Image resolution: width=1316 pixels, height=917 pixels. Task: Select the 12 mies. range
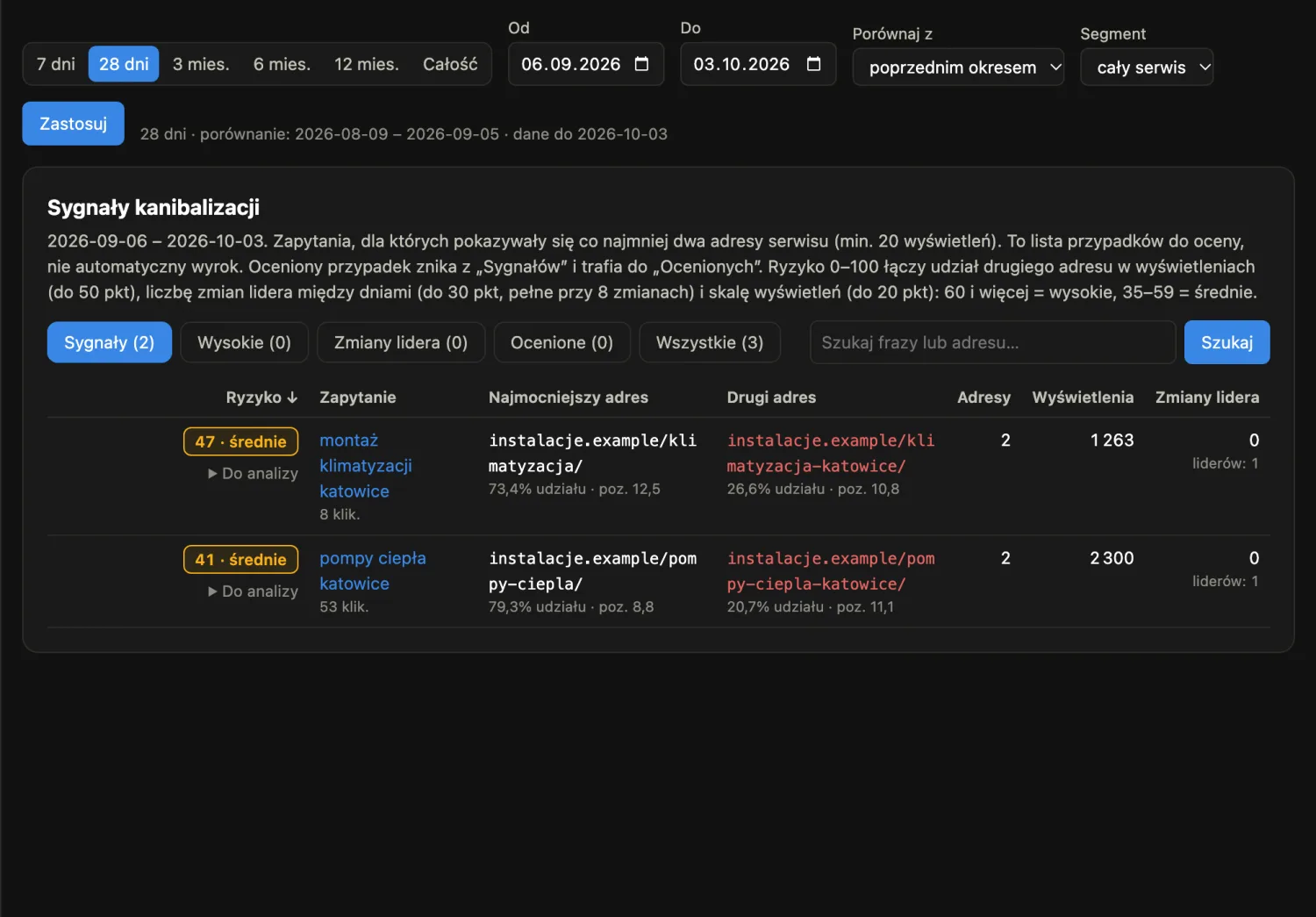tap(367, 64)
